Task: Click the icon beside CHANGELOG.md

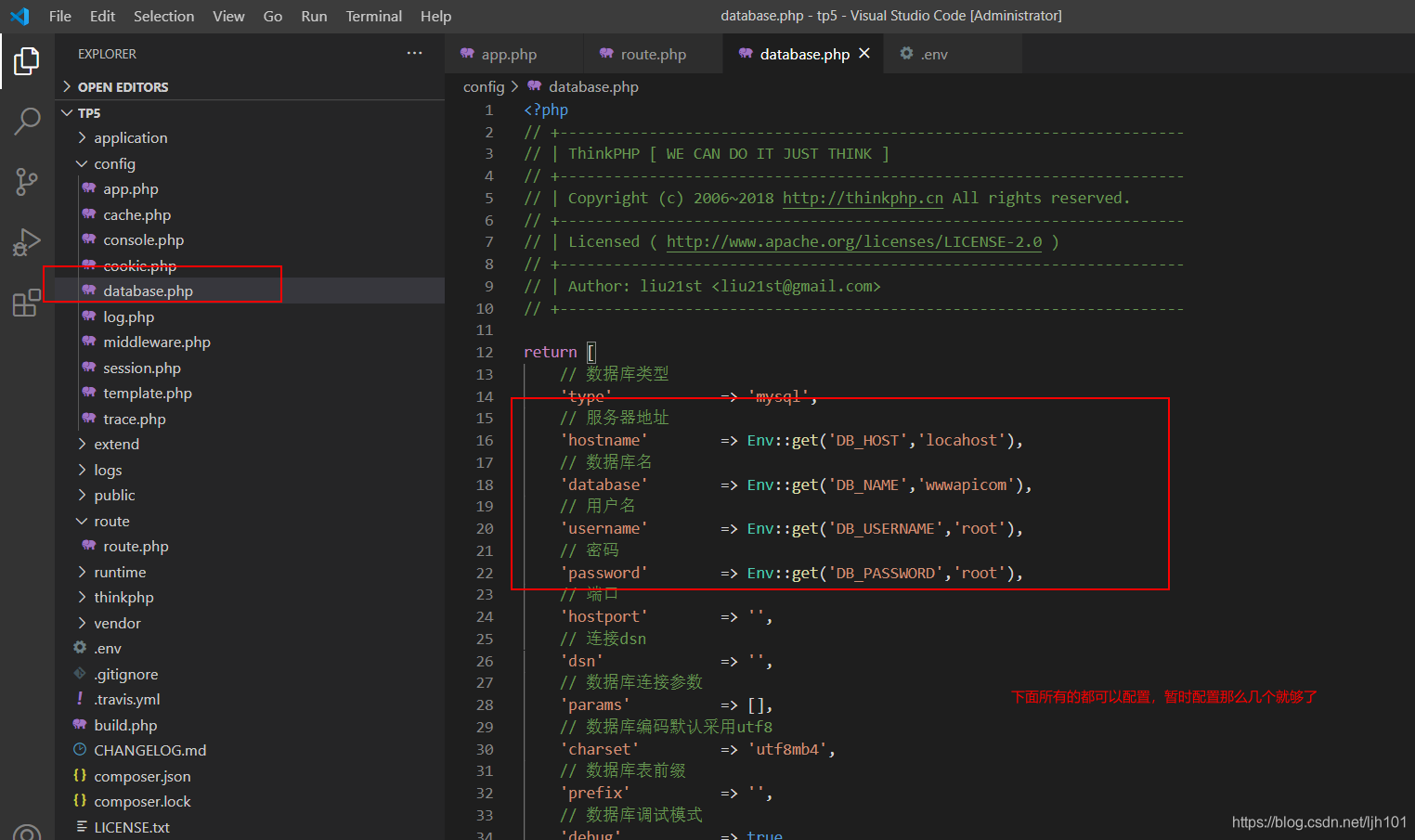Action: [x=80, y=749]
